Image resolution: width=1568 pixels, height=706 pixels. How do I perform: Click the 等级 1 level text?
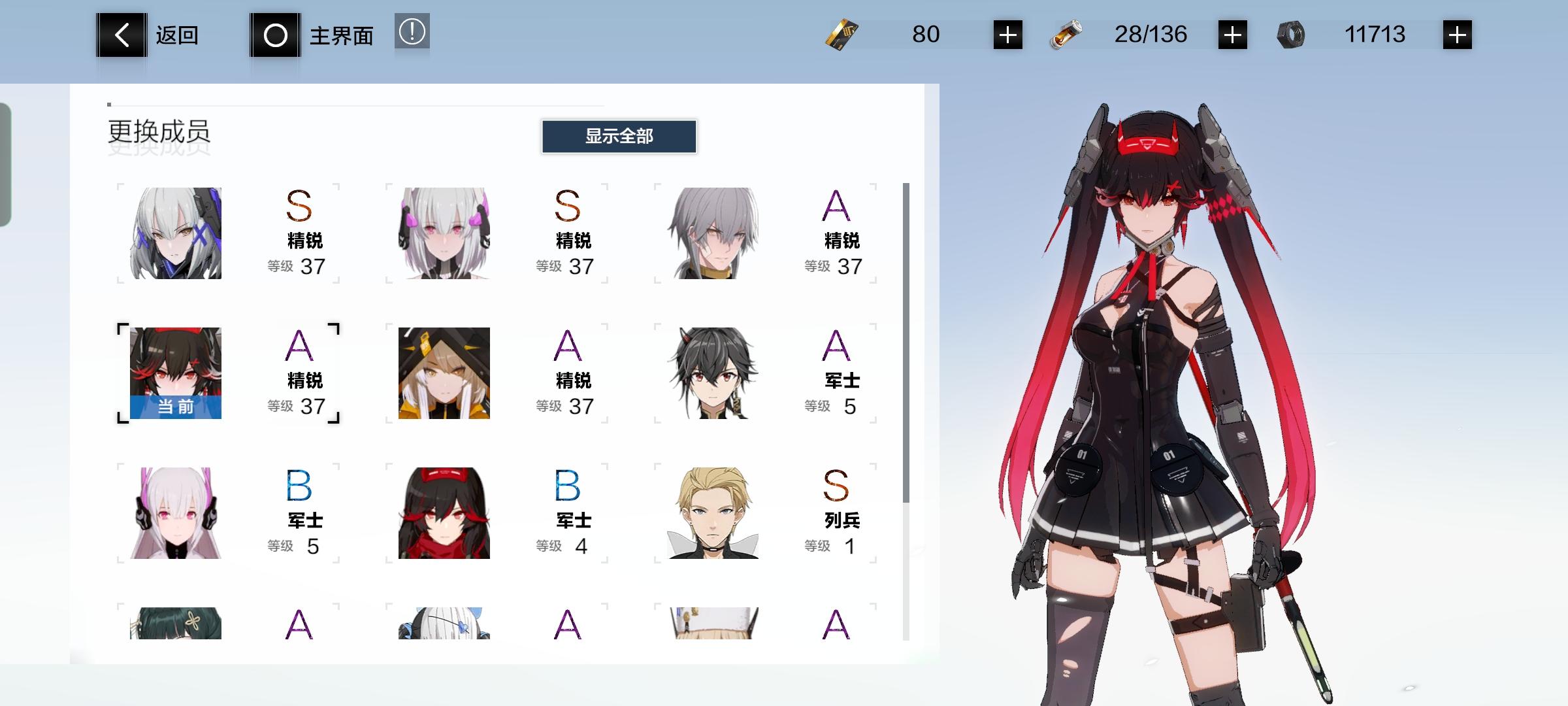830,546
